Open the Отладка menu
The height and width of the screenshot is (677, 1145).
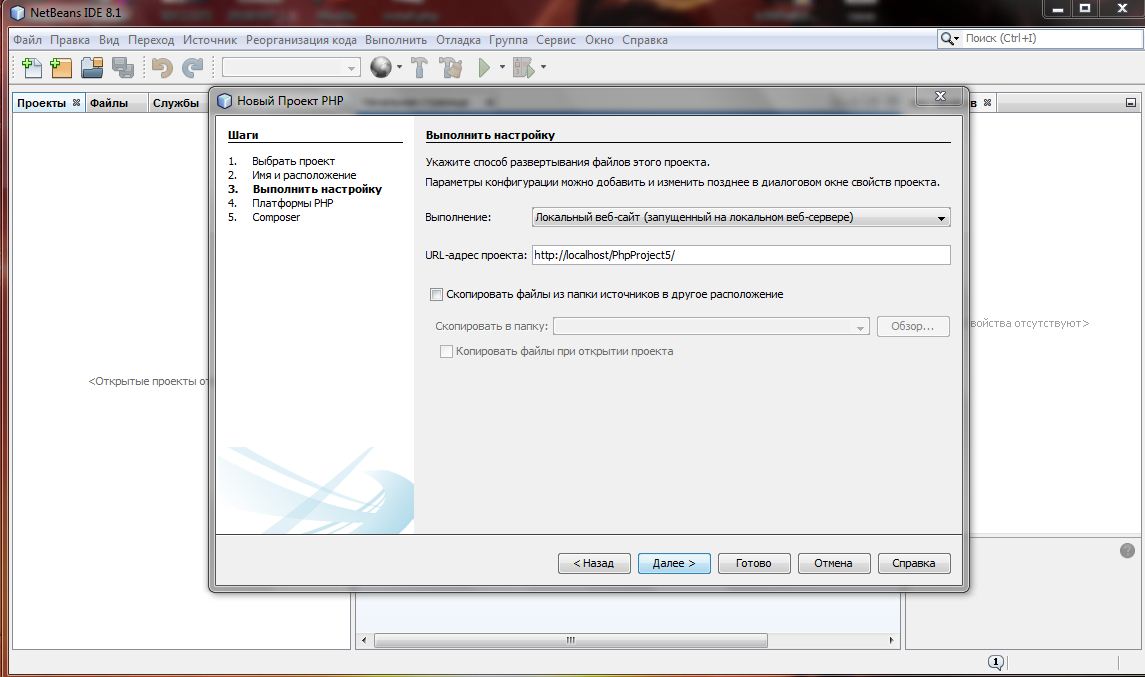tap(458, 40)
